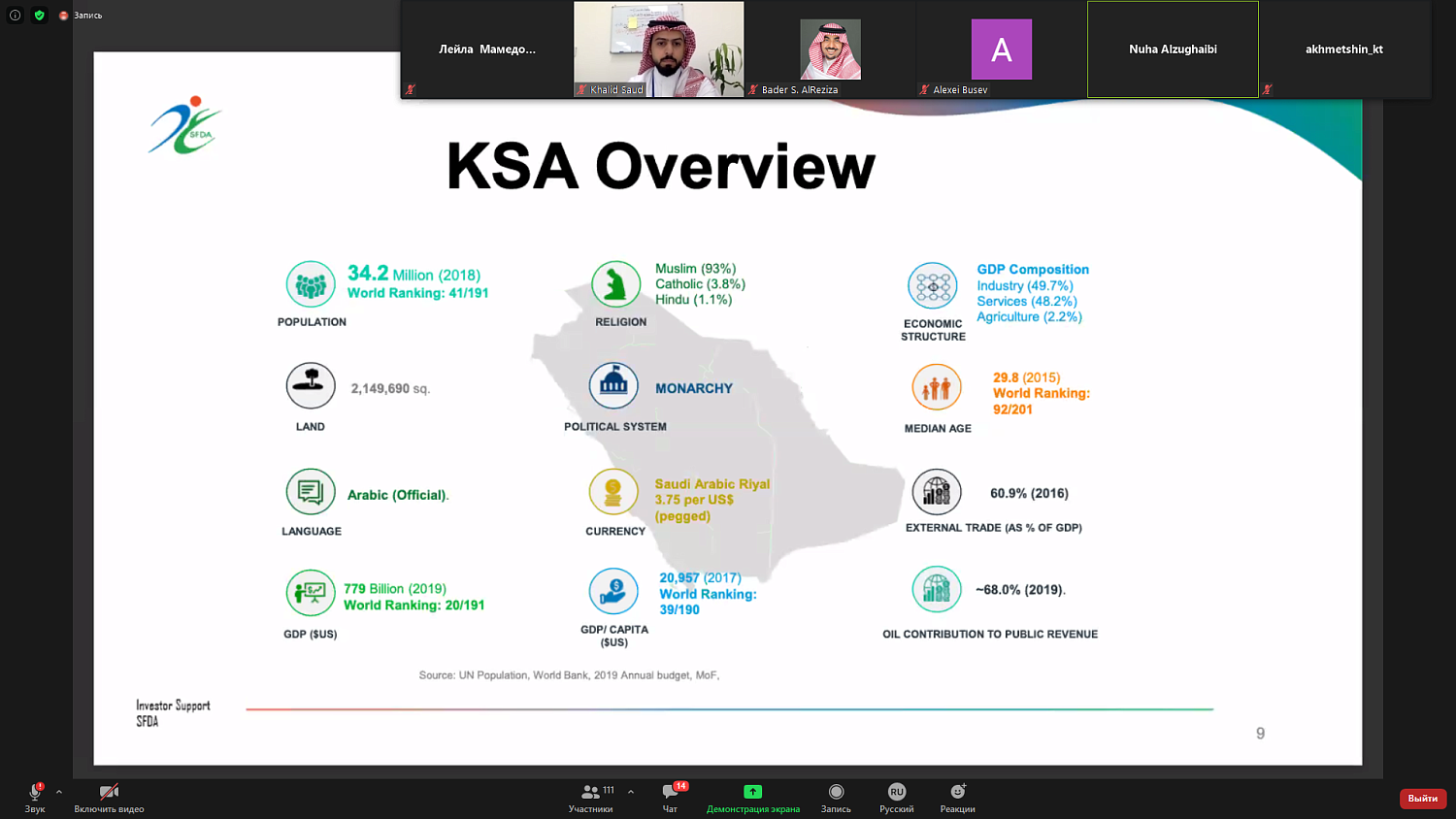Viewport: 1456px width, 819px height.
Task: Click the 20,957 (2017) GDP per capita text
Action: pyautogui.click(x=700, y=578)
